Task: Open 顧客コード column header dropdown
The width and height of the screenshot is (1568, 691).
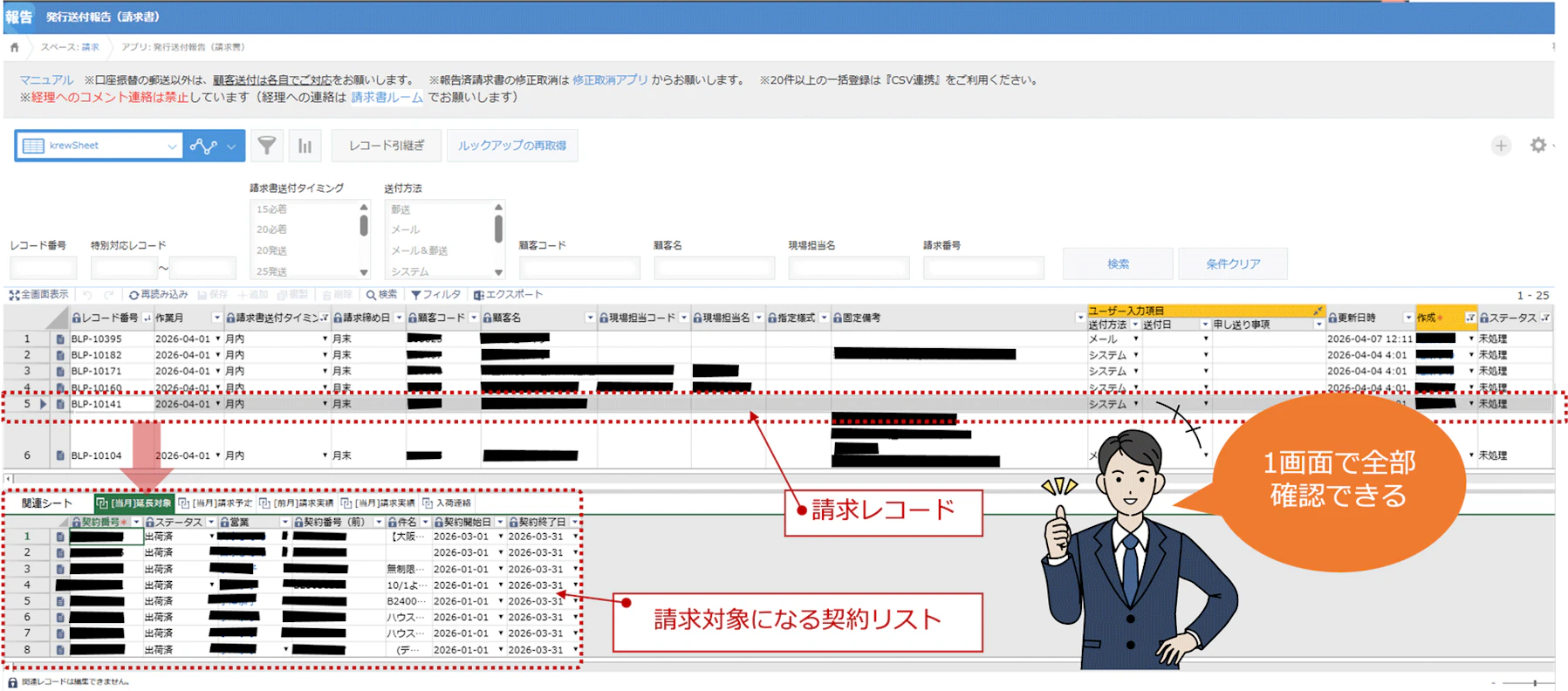Action: pos(474,318)
